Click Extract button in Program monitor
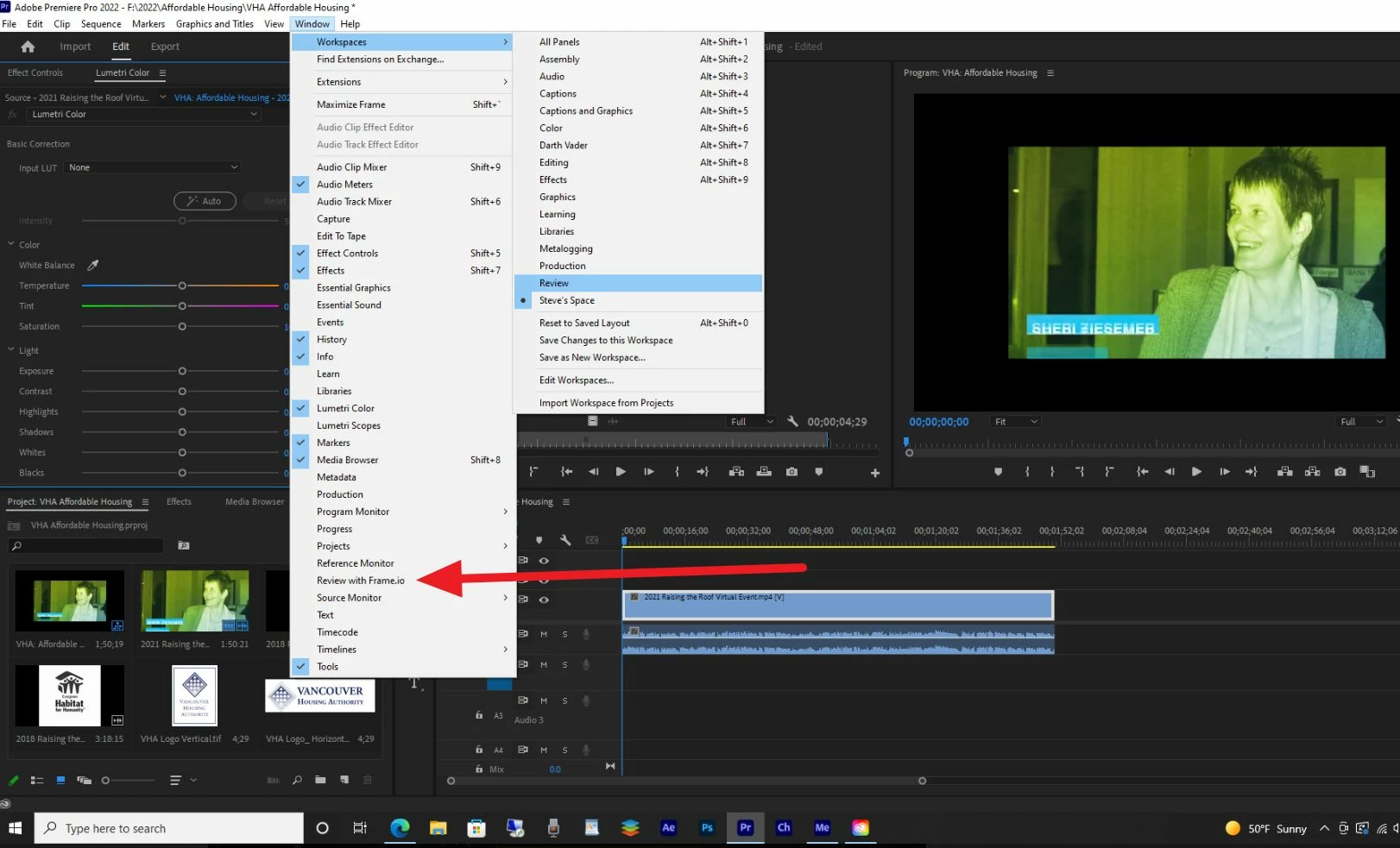 (1313, 472)
